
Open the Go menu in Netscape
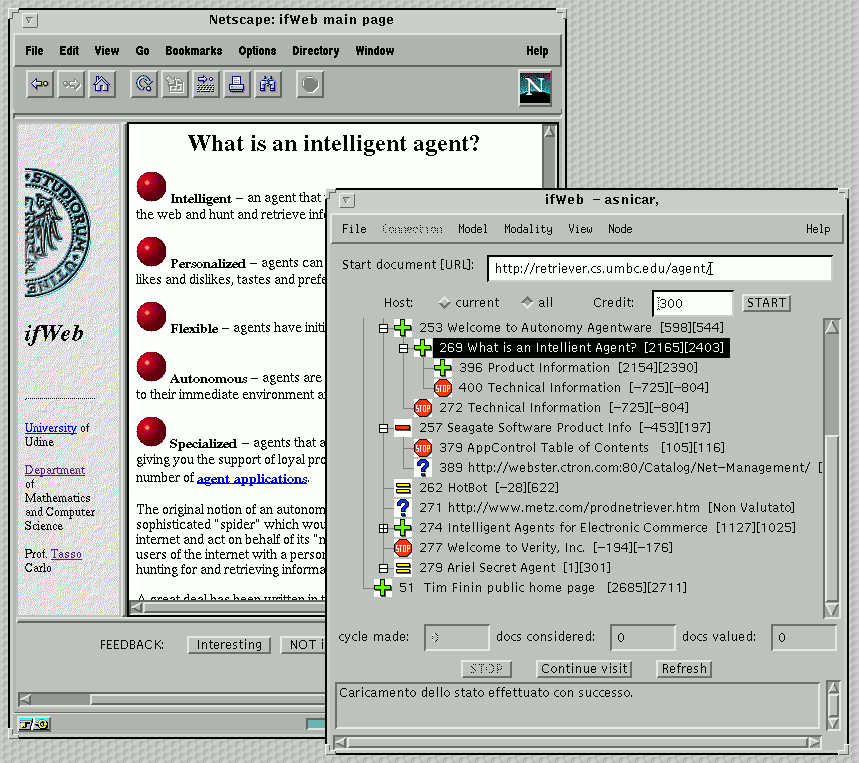point(142,51)
